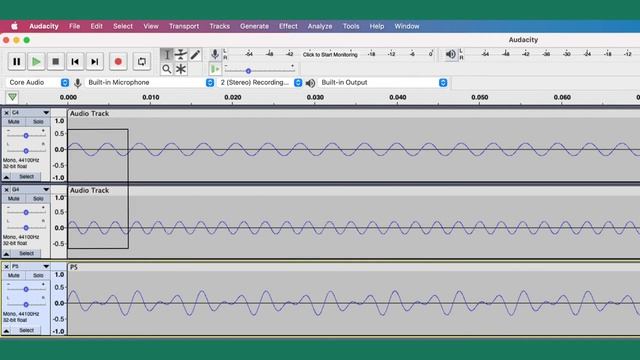This screenshot has height=360, width=640.
Task: Open the Transport menu
Action: click(184, 26)
